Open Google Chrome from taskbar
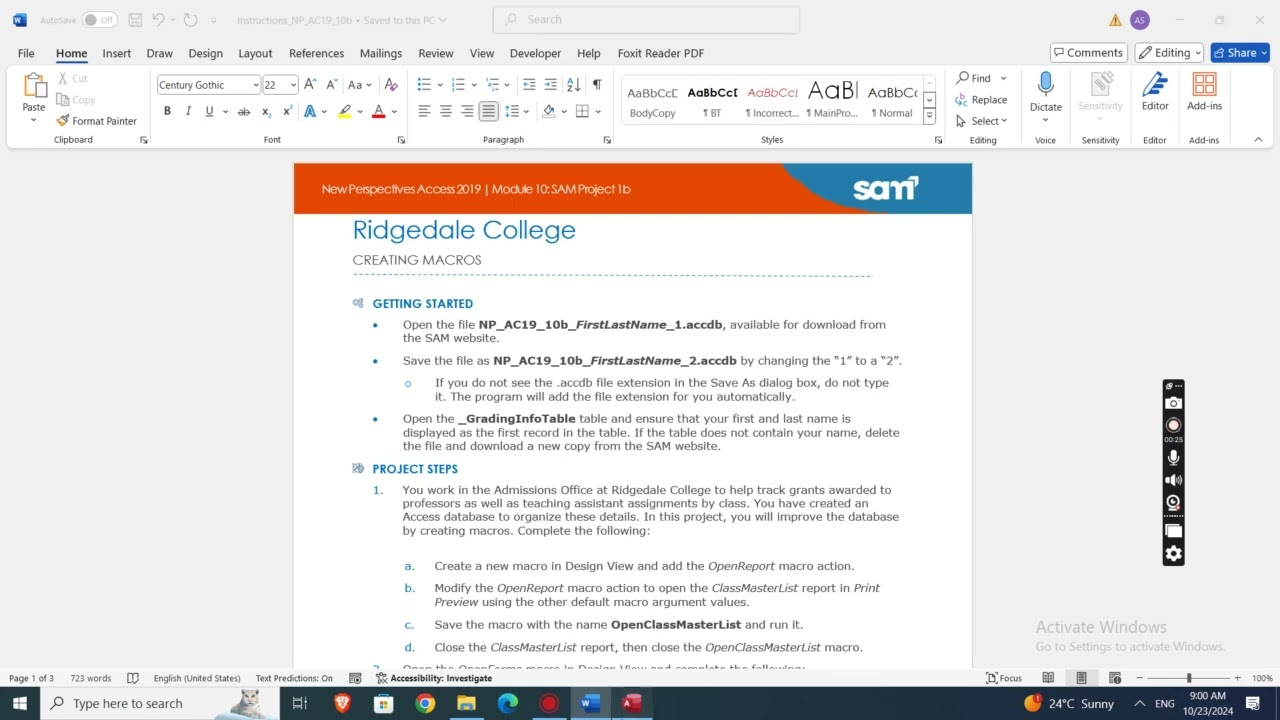The width and height of the screenshot is (1280, 720). point(425,704)
